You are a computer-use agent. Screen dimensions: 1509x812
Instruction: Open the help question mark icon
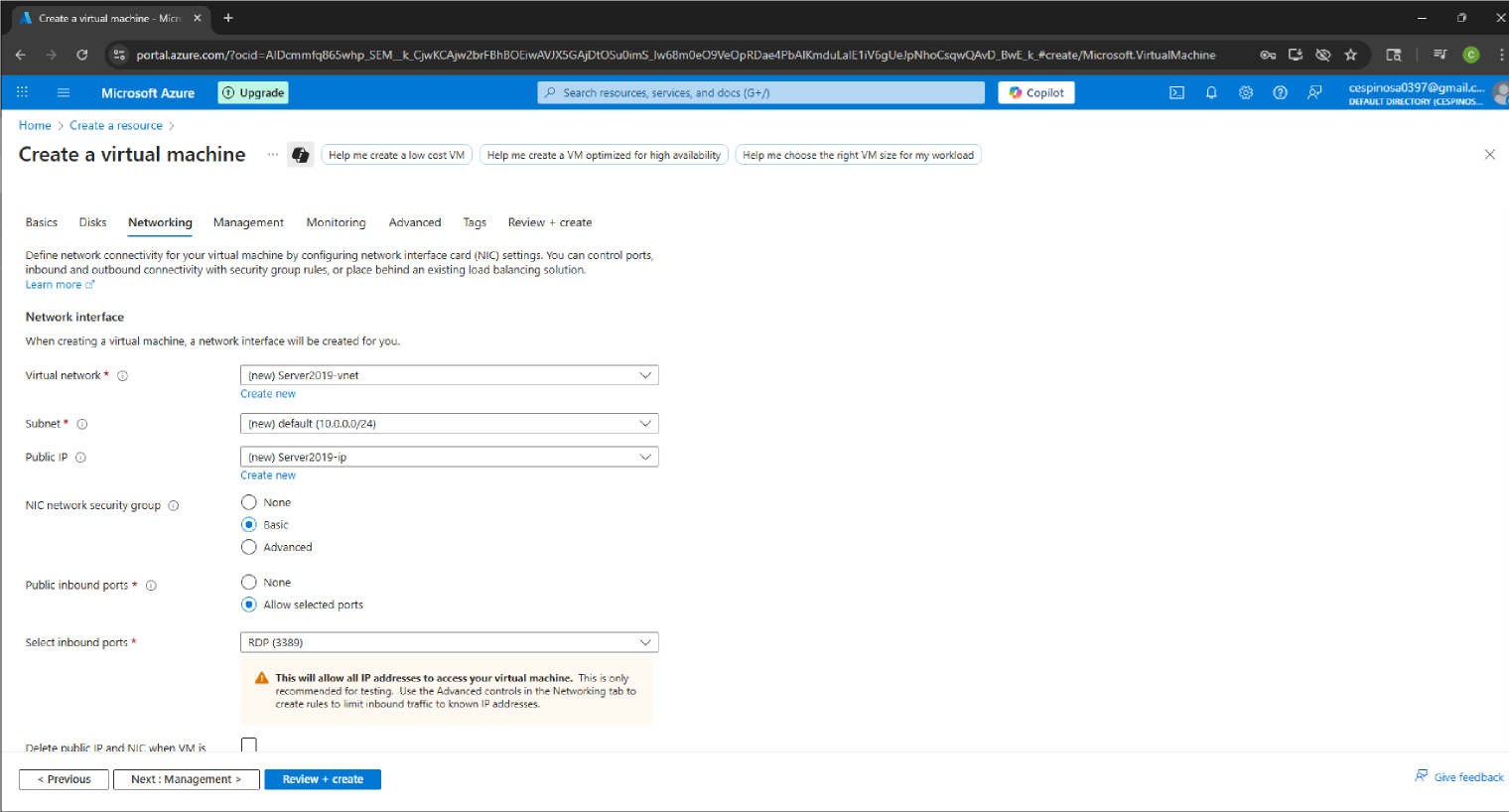point(1280,92)
